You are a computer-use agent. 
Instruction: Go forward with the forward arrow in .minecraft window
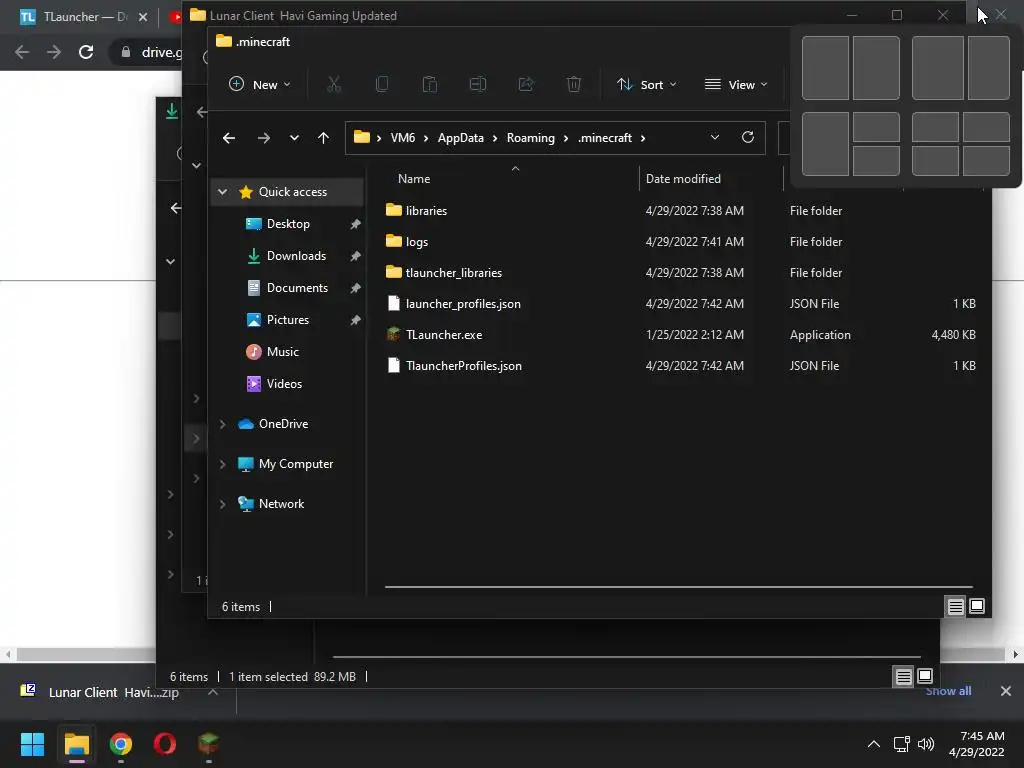264,138
